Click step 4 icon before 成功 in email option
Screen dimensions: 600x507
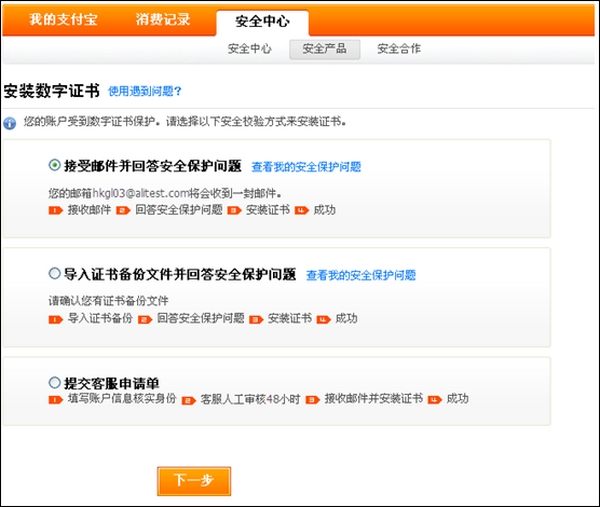pyautogui.click(x=302, y=210)
